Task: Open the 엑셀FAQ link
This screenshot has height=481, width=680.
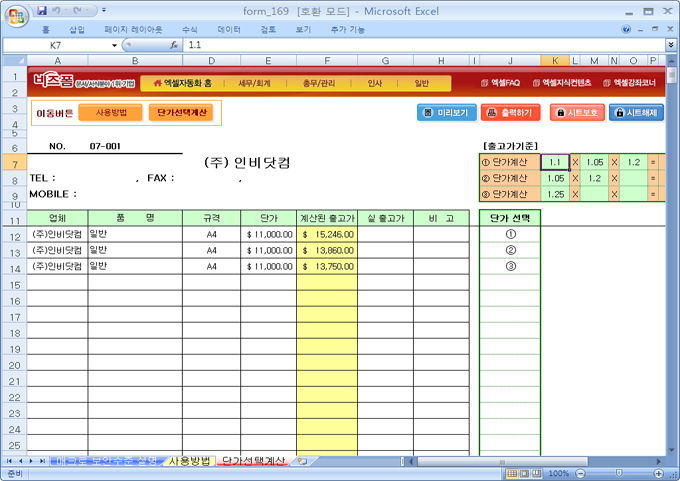Action: [499, 83]
